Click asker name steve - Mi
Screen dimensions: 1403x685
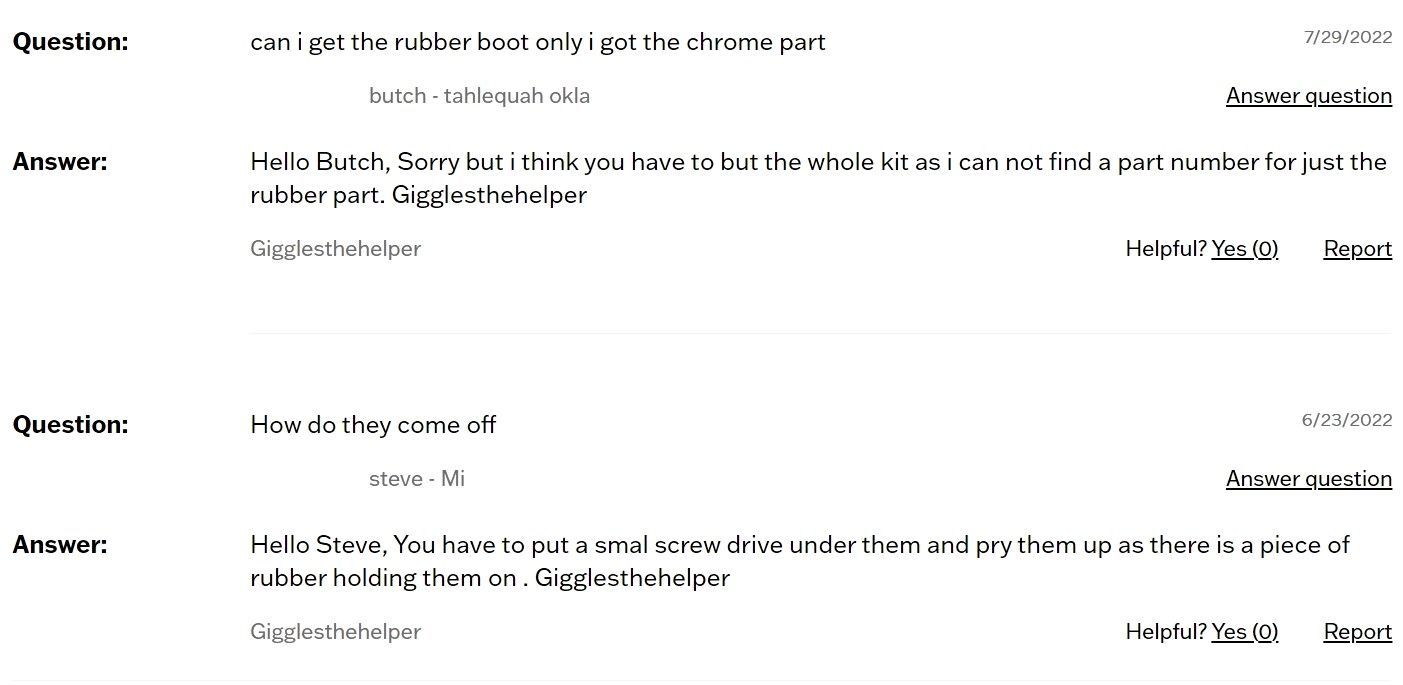coord(416,479)
